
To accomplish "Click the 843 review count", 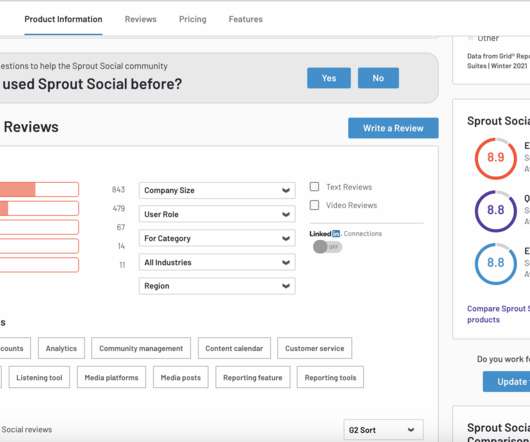I will pos(119,190).
